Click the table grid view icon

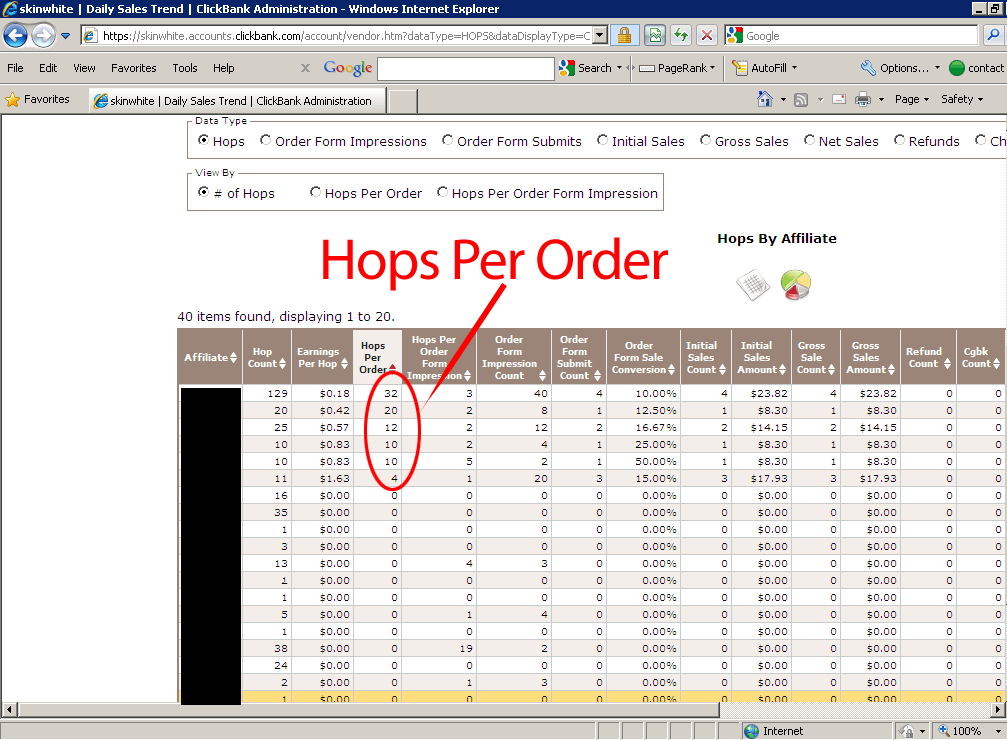pyautogui.click(x=752, y=285)
